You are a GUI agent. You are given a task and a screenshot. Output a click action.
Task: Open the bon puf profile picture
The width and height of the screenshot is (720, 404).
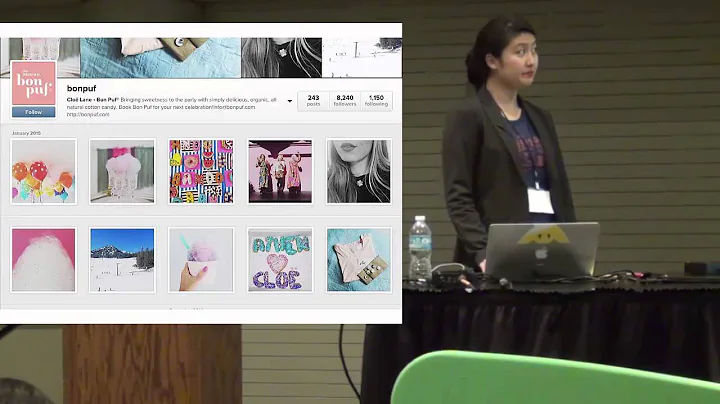[x=34, y=83]
